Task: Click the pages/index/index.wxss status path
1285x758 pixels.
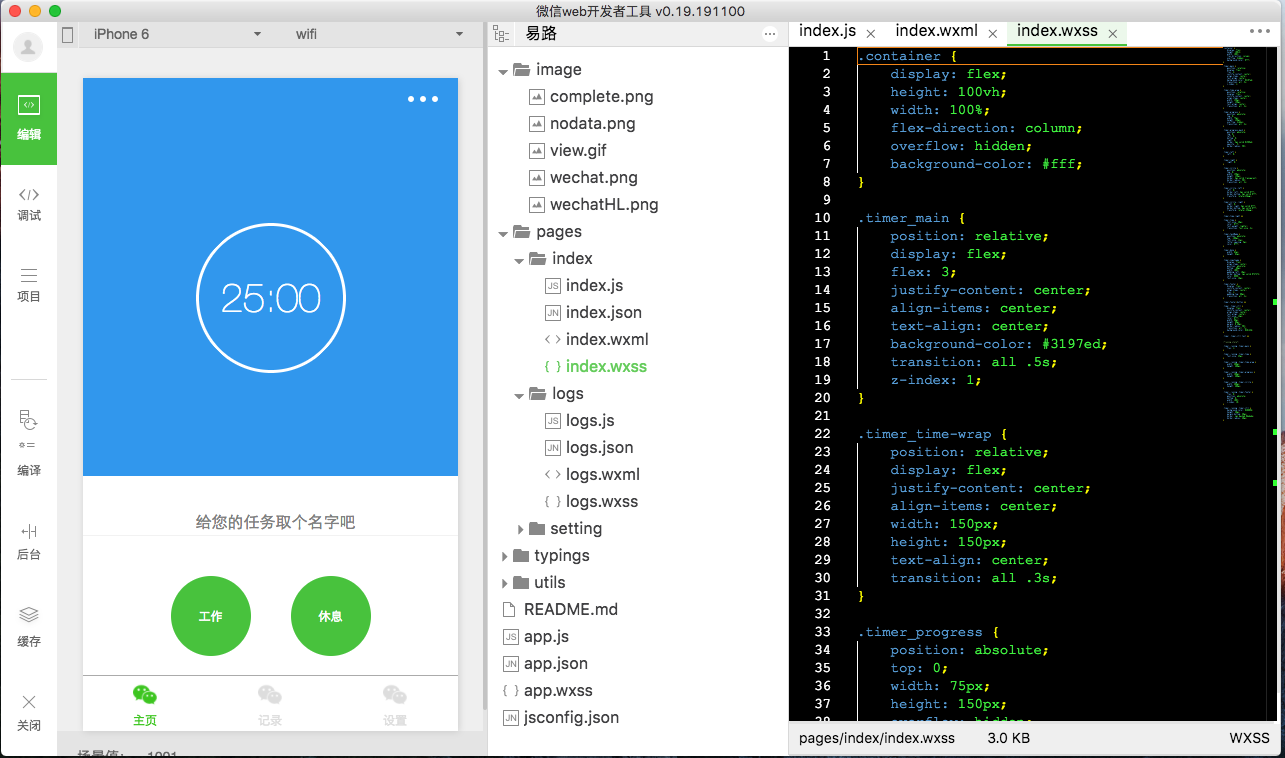Action: coord(877,738)
